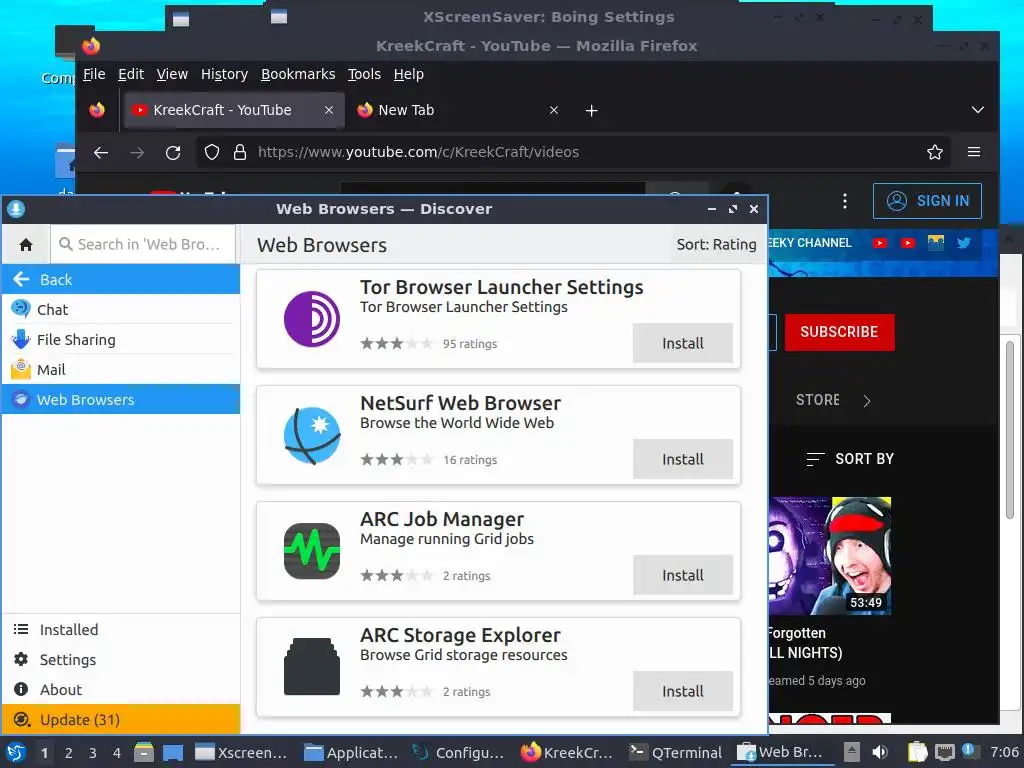This screenshot has width=1024, height=768.
Task: Install Tor Browser Launcher Settings
Action: point(682,343)
